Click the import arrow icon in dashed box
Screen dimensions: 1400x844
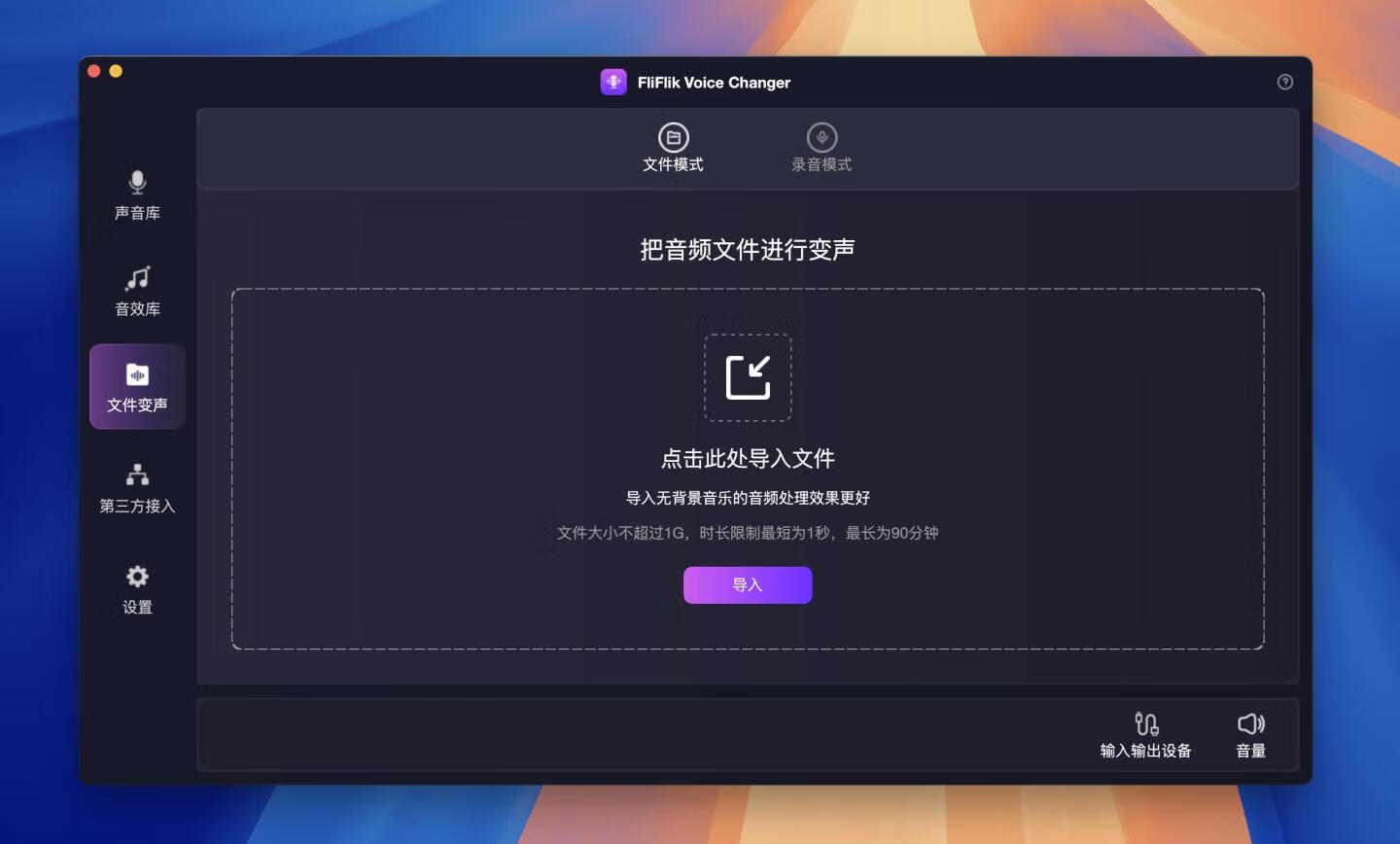[x=748, y=377]
